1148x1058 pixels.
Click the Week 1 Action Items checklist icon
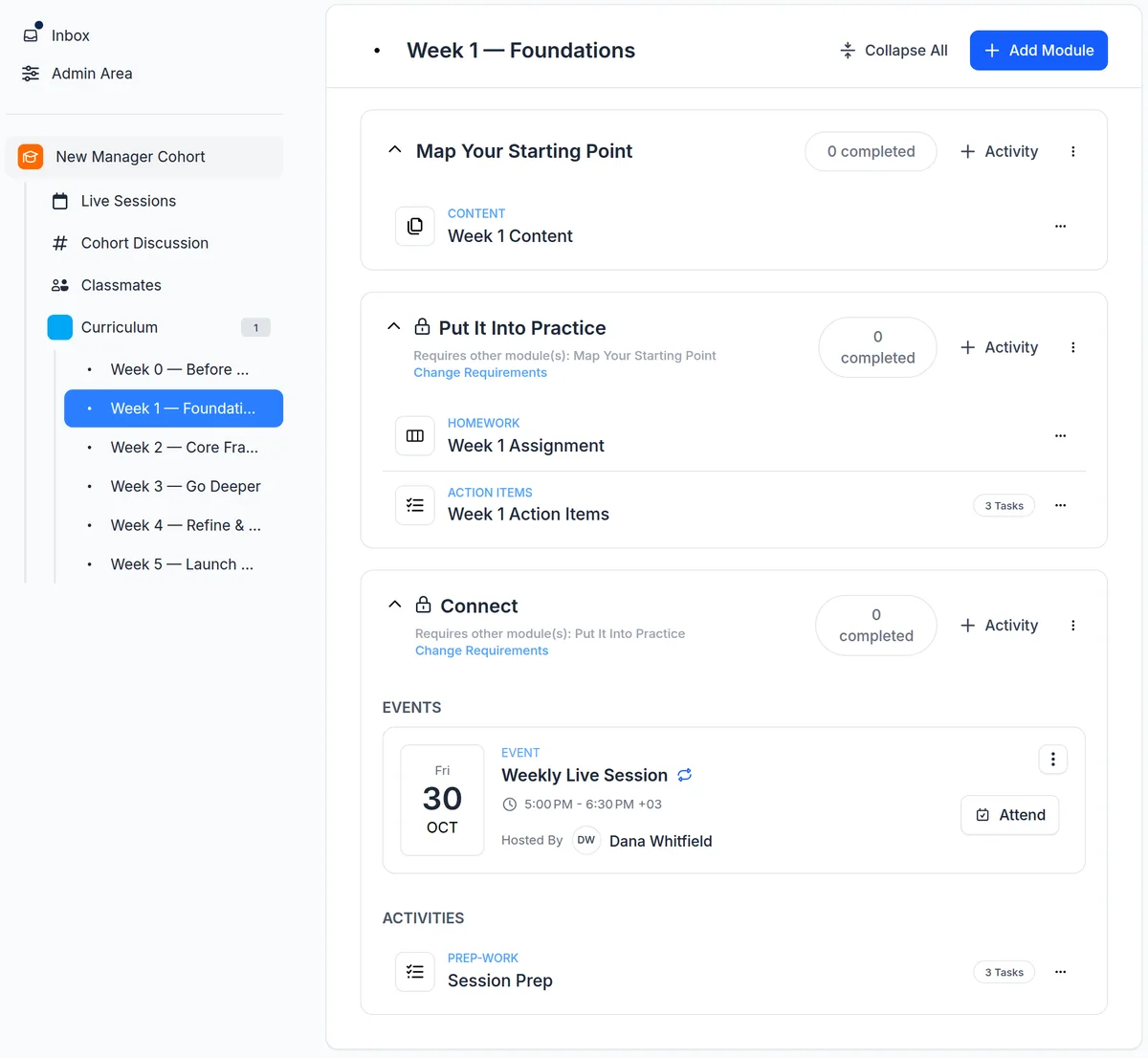(415, 505)
